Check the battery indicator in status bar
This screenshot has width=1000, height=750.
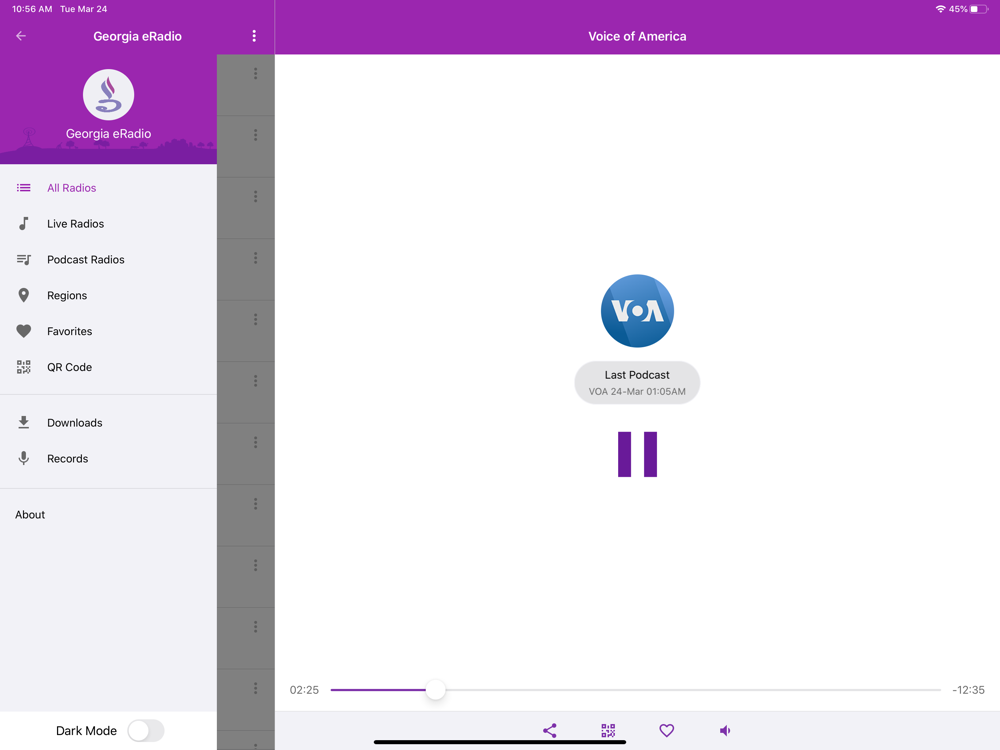(979, 9)
